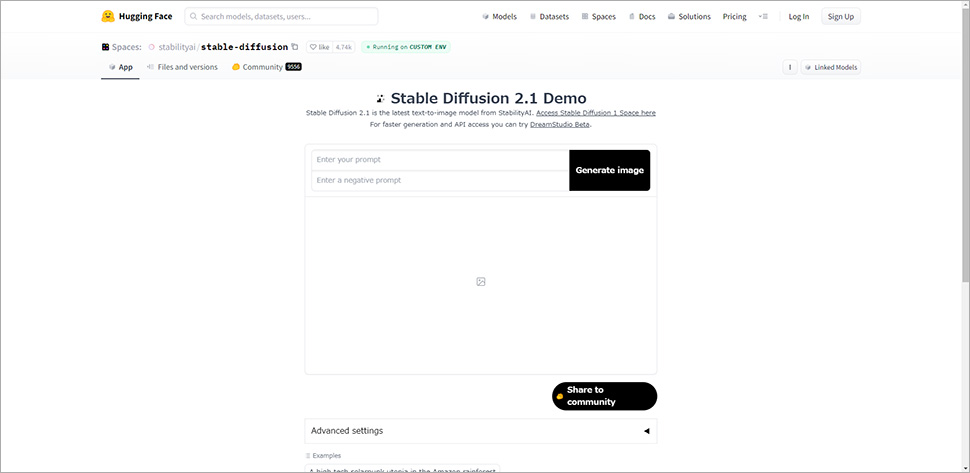Expand the Advanced settings section
Viewport: 970px width, 473px height.
pos(481,431)
